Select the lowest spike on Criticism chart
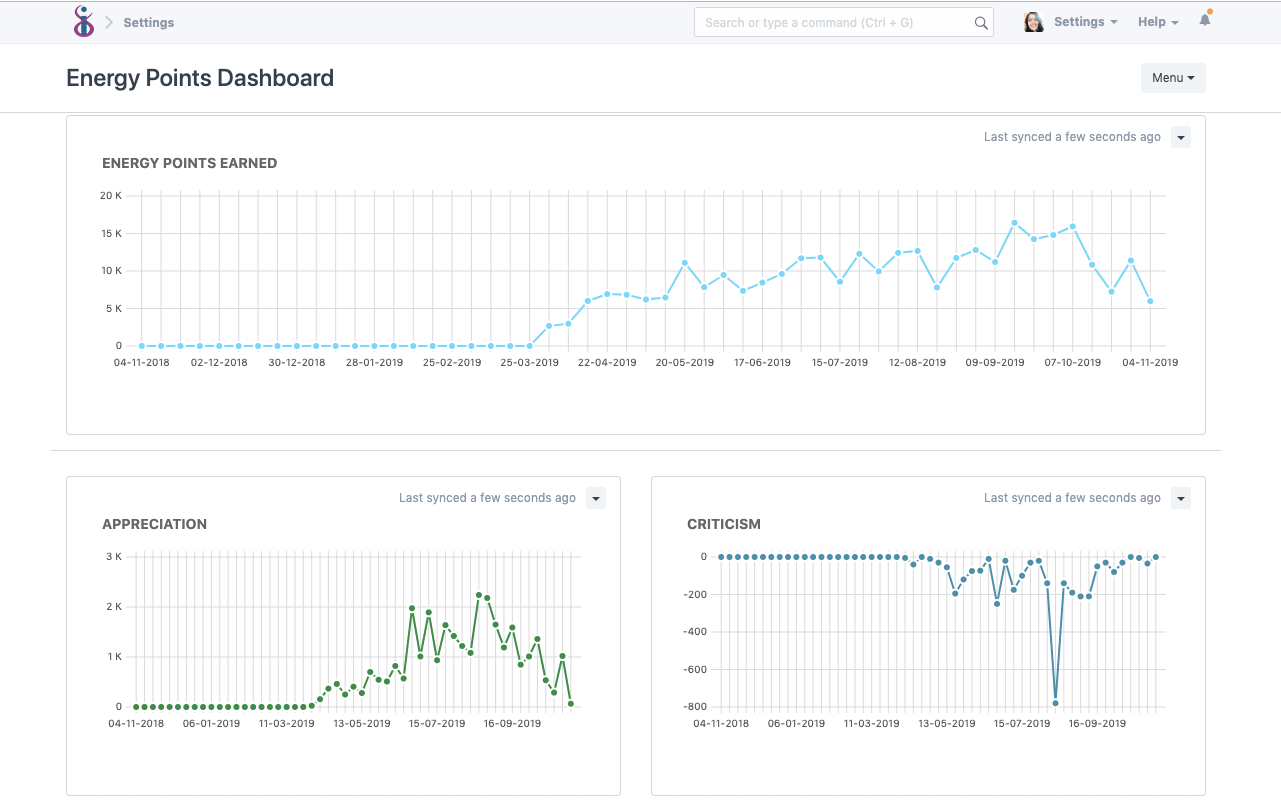The width and height of the screenshot is (1281, 800). pos(1054,702)
